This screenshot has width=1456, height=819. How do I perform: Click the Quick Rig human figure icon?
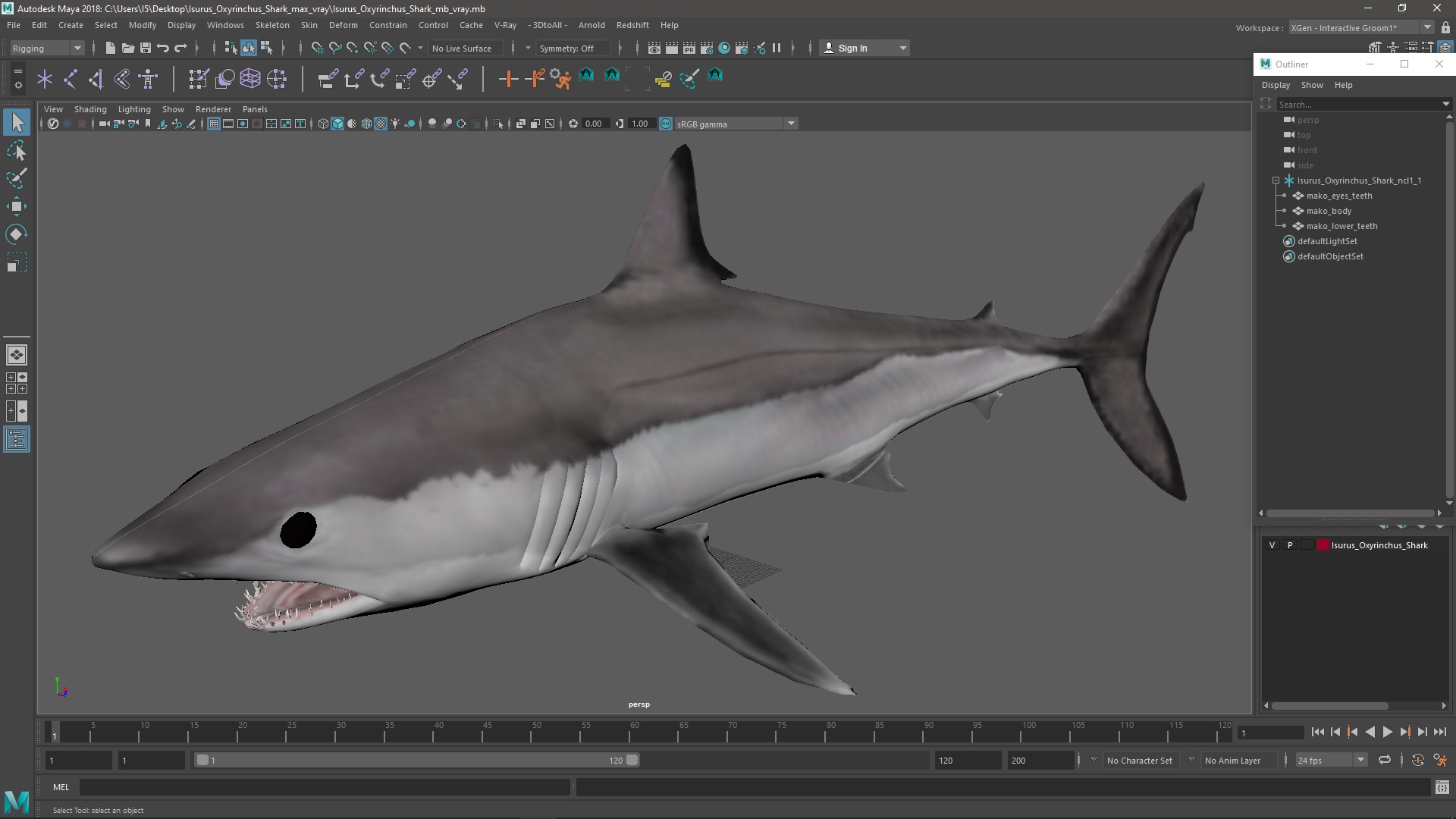coord(148,79)
